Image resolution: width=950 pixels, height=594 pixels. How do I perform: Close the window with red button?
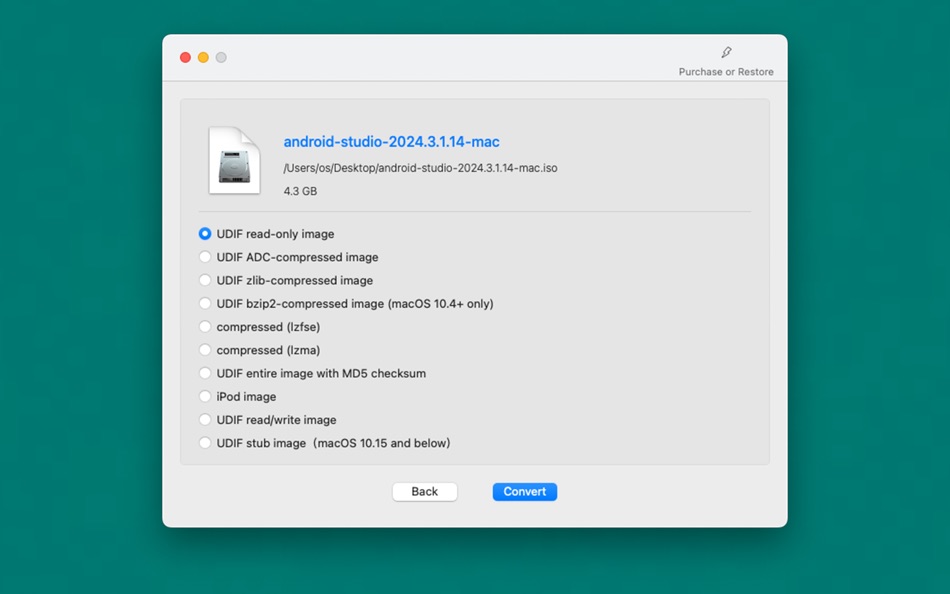coord(185,57)
